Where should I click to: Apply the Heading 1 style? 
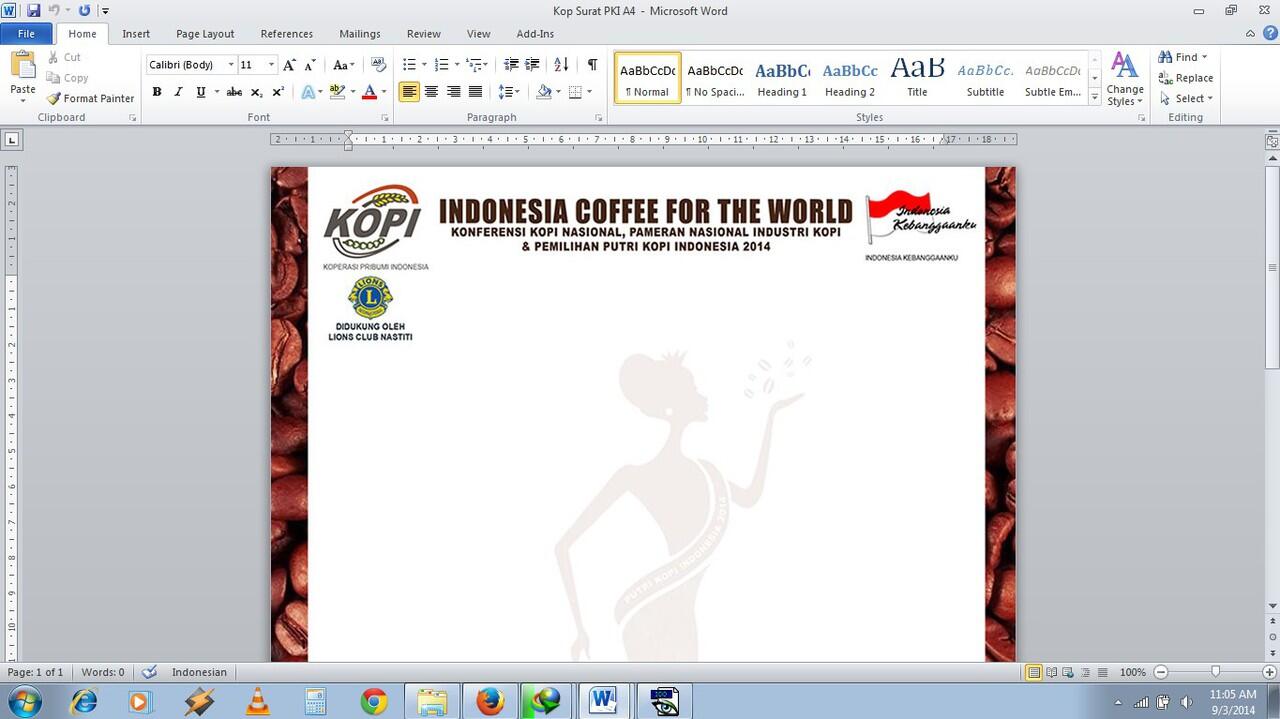click(x=782, y=79)
